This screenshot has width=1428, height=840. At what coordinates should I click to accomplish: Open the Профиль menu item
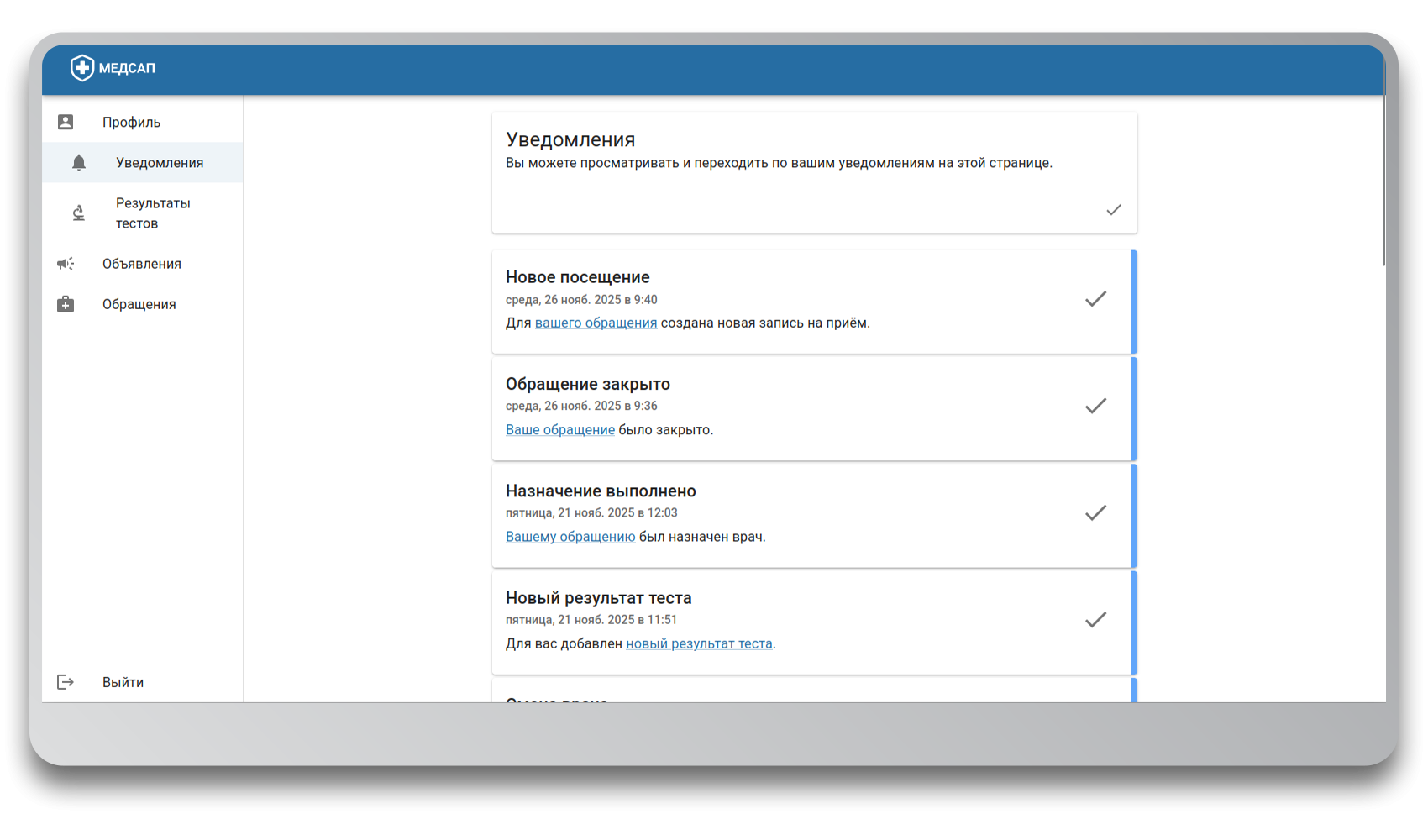point(131,123)
